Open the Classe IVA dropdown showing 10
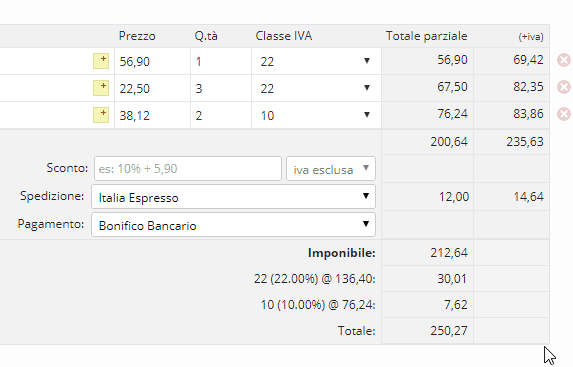 coord(316,115)
